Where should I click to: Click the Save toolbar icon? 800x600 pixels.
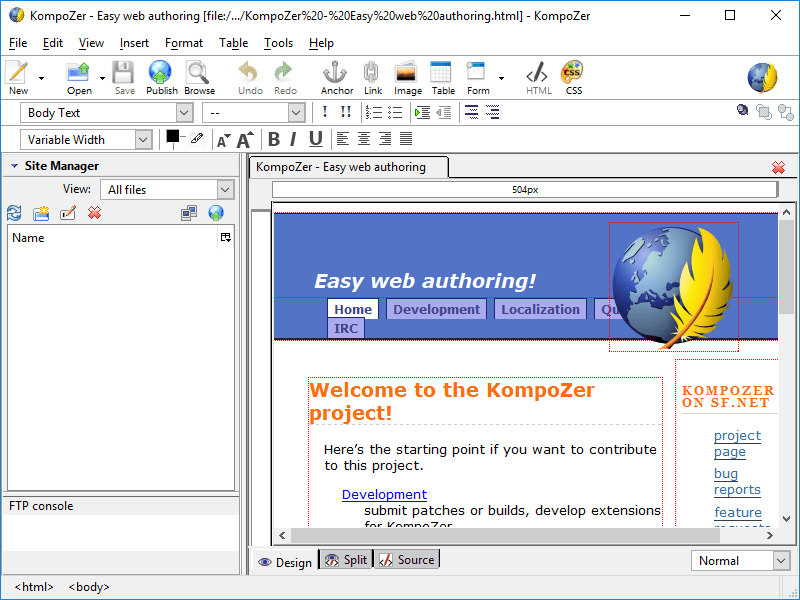[123, 72]
